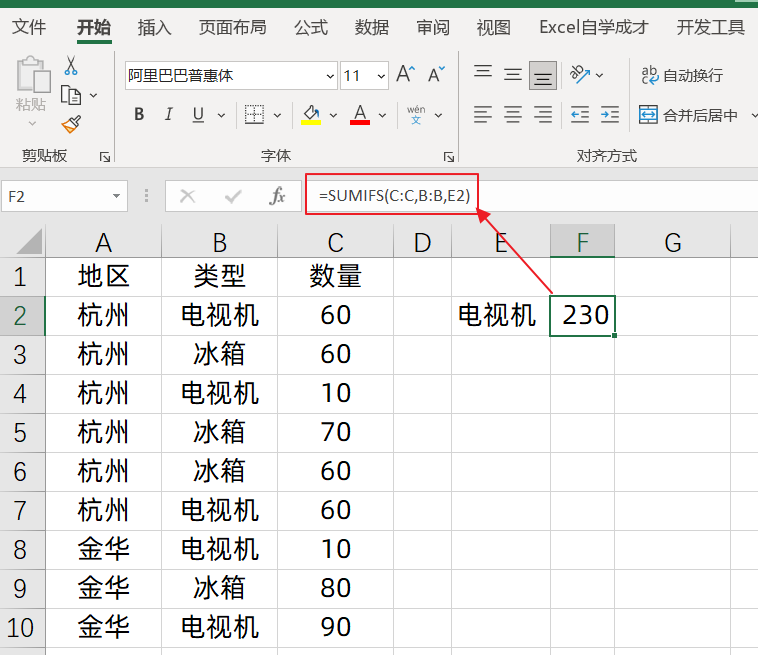Open the 文件 File menu

(29, 27)
